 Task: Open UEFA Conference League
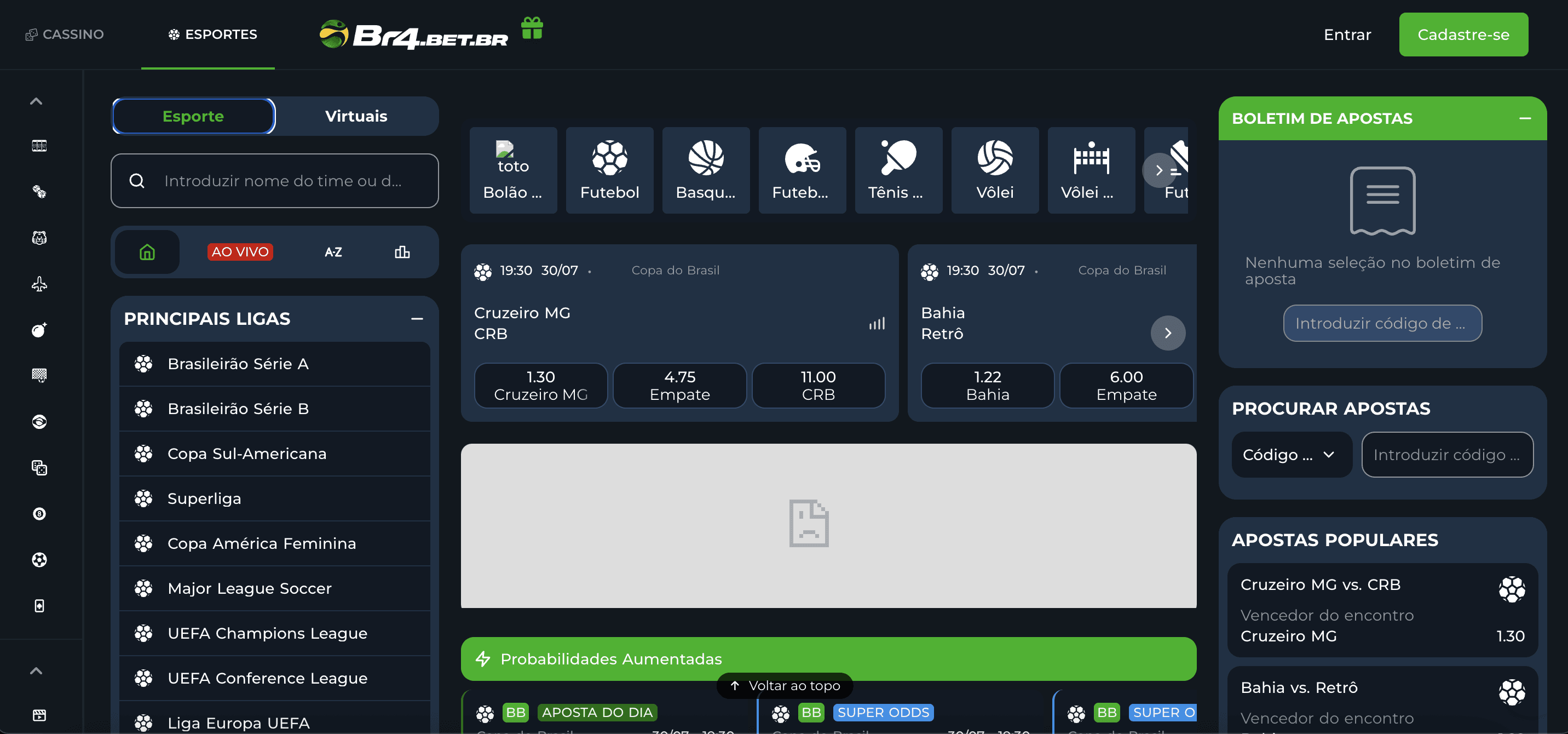[274, 678]
